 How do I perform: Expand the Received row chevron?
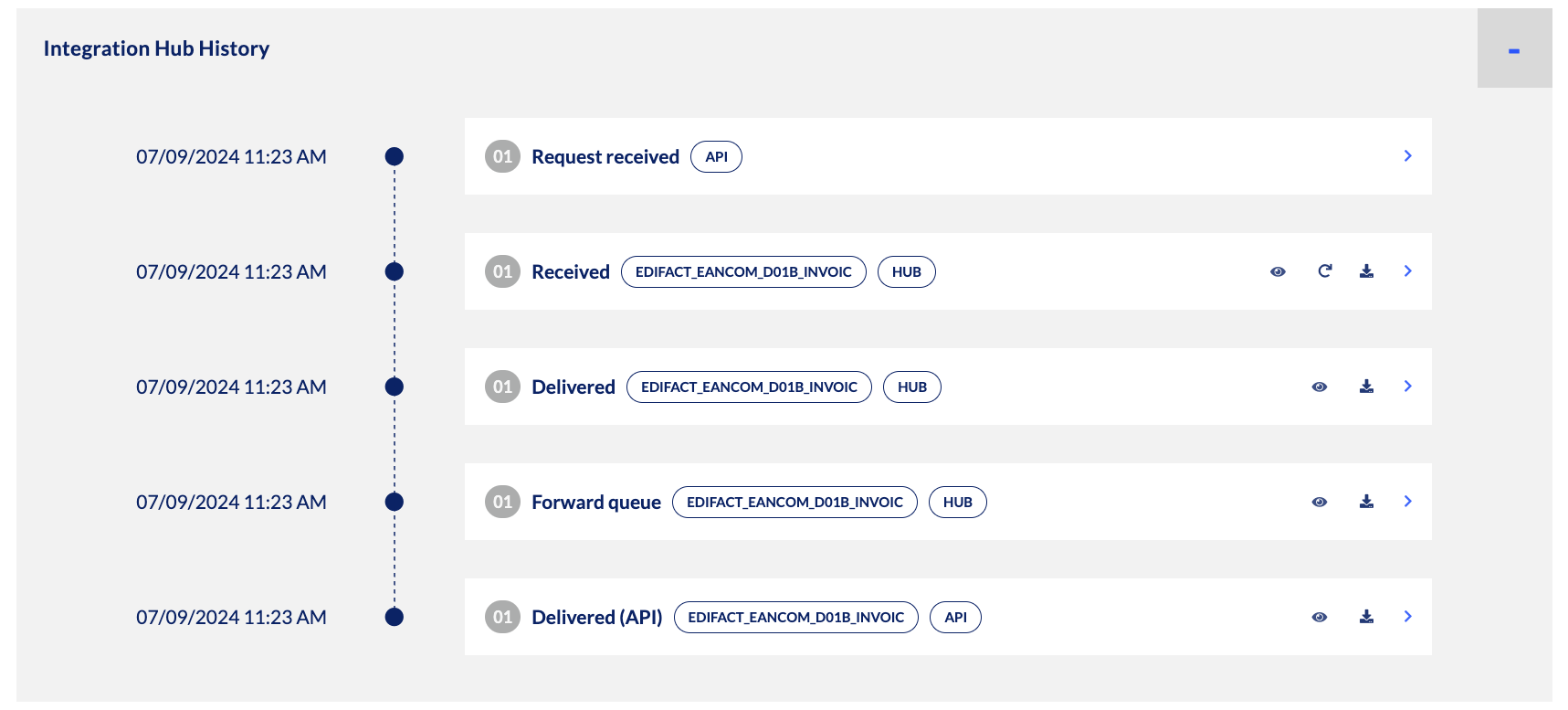tap(1407, 271)
